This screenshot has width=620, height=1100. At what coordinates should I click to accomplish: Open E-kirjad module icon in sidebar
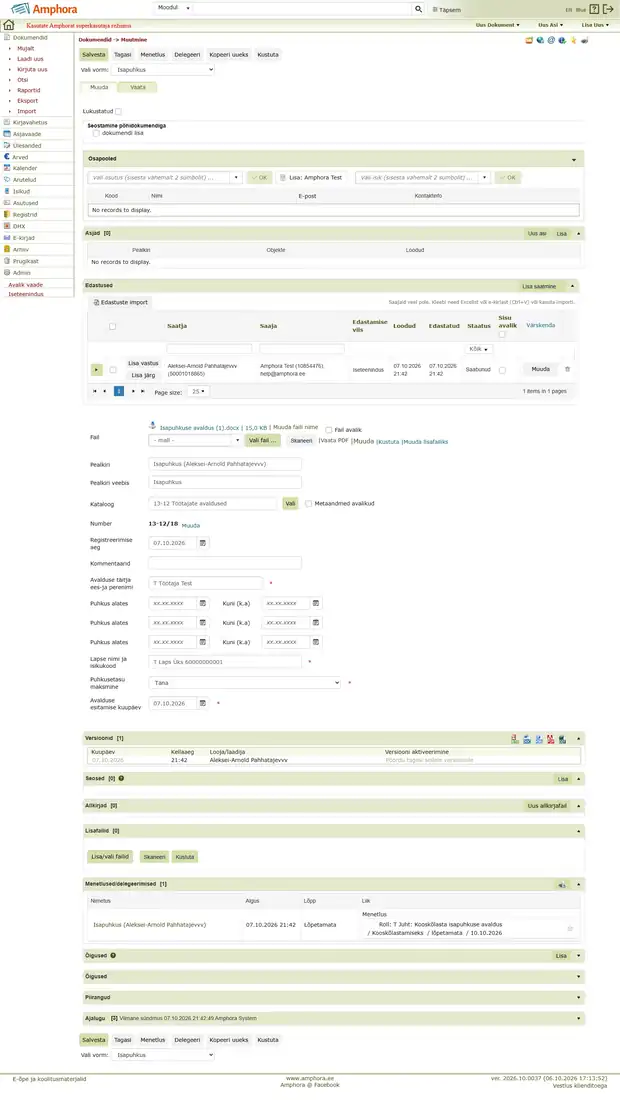(7, 237)
